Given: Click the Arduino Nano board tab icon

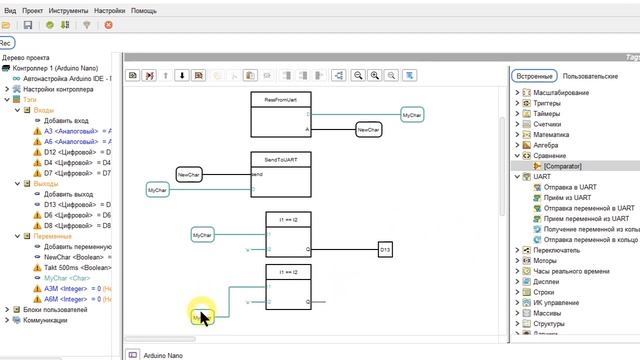Looking at the screenshot, I should [x=133, y=355].
